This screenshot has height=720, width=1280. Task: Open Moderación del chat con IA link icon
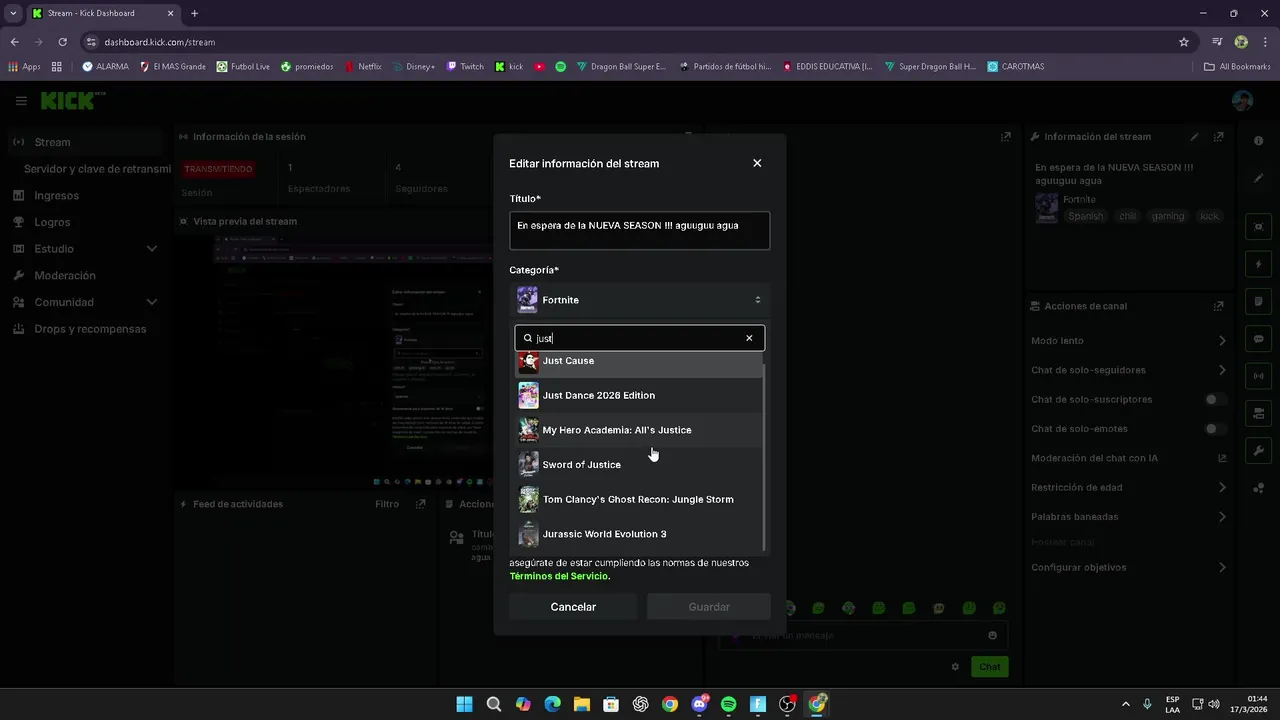[x=1222, y=458]
